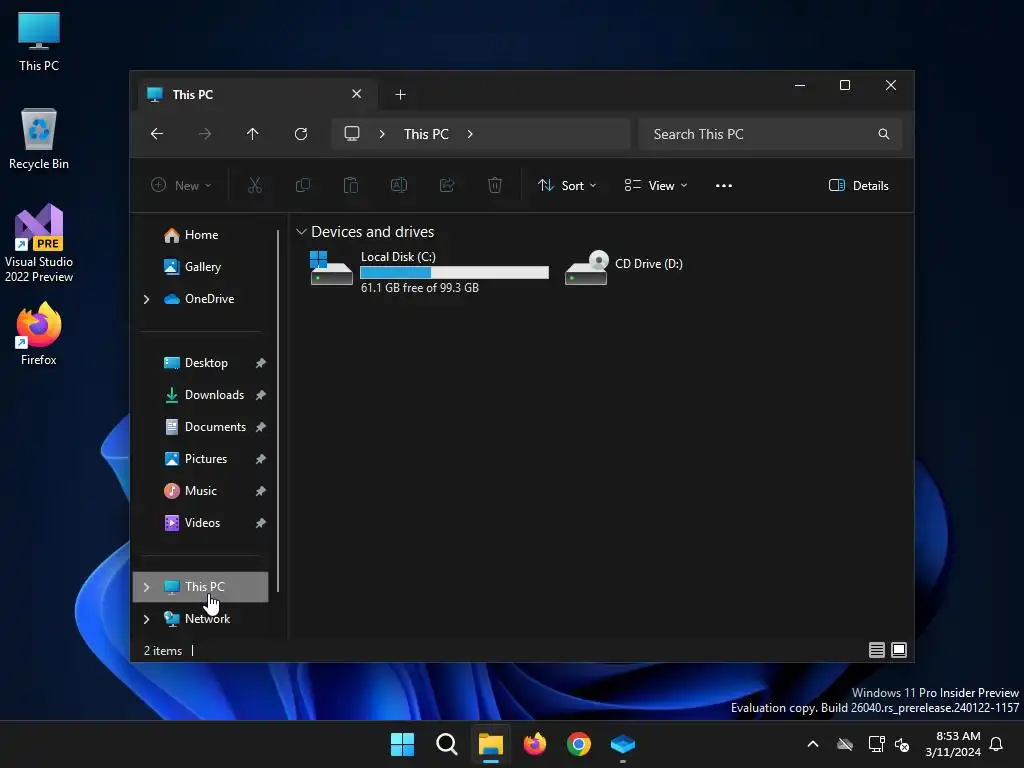
Task: Open Downloads folder in sidebar
Action: [214, 395]
